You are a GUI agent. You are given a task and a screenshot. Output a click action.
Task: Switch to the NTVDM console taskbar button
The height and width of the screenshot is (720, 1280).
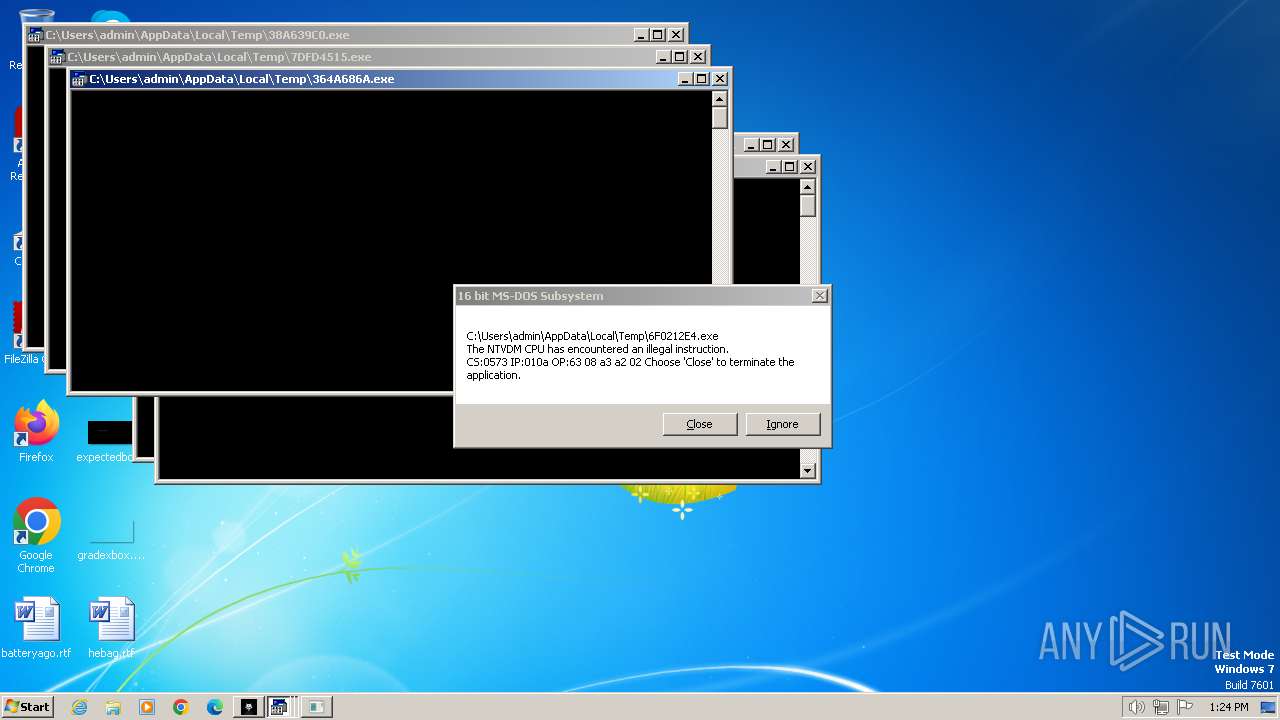click(281, 707)
